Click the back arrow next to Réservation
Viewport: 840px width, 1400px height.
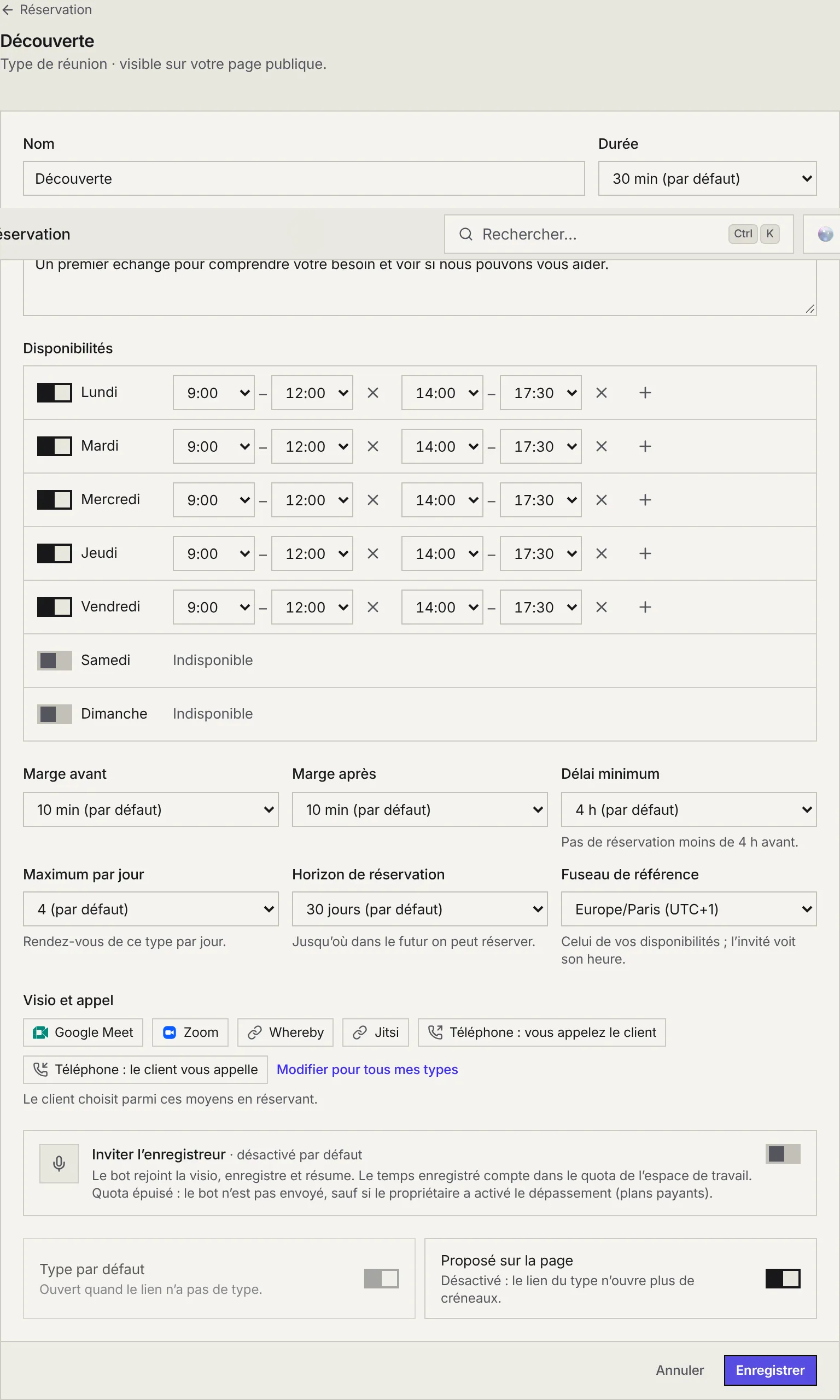7,10
